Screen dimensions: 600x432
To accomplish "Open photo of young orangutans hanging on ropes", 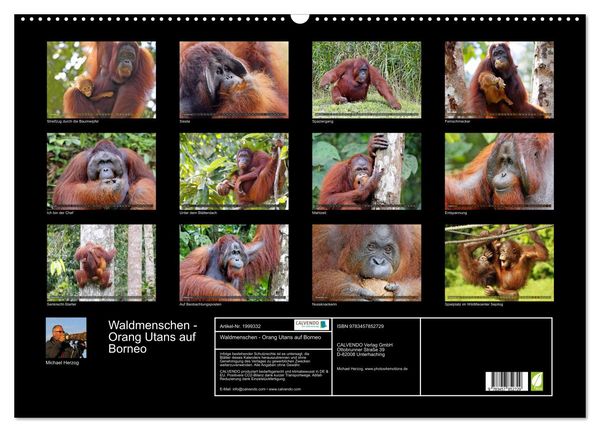I will pyautogui.click(x=499, y=263).
